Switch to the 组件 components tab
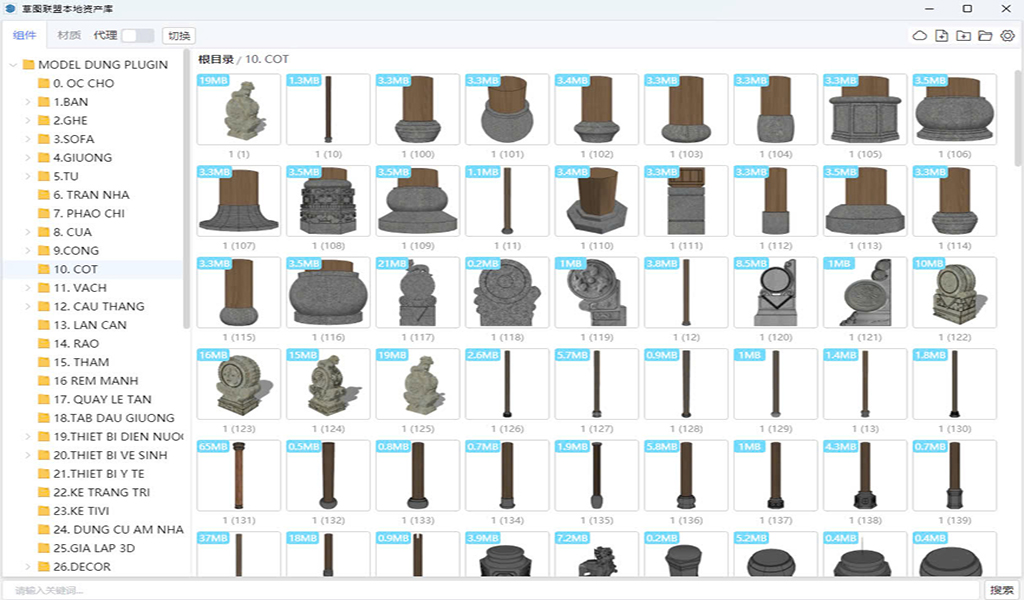This screenshot has width=1024, height=600. 25,36
